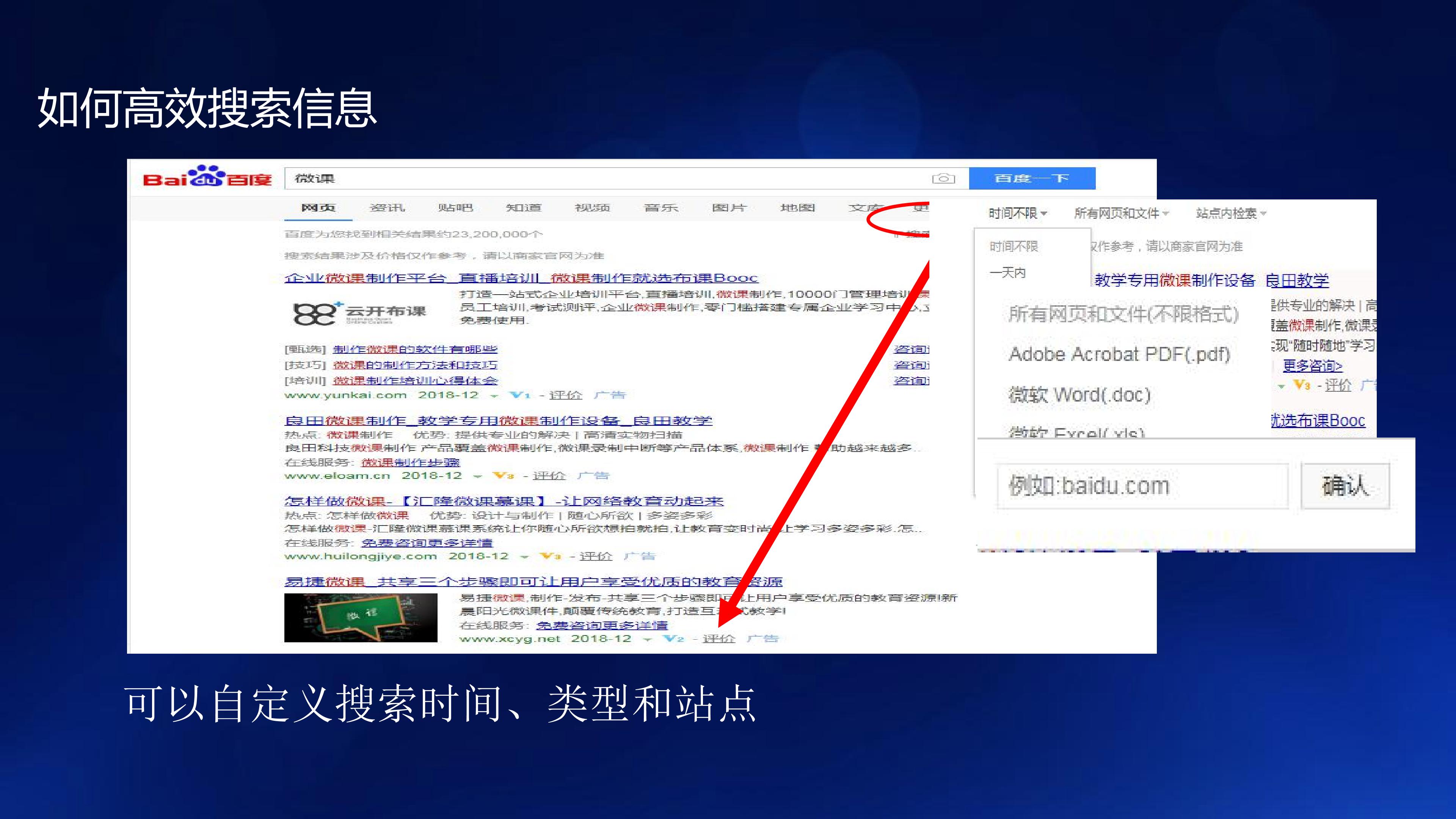
Task: Click the V2 badge next to www.xcyg.net
Action: click(674, 639)
